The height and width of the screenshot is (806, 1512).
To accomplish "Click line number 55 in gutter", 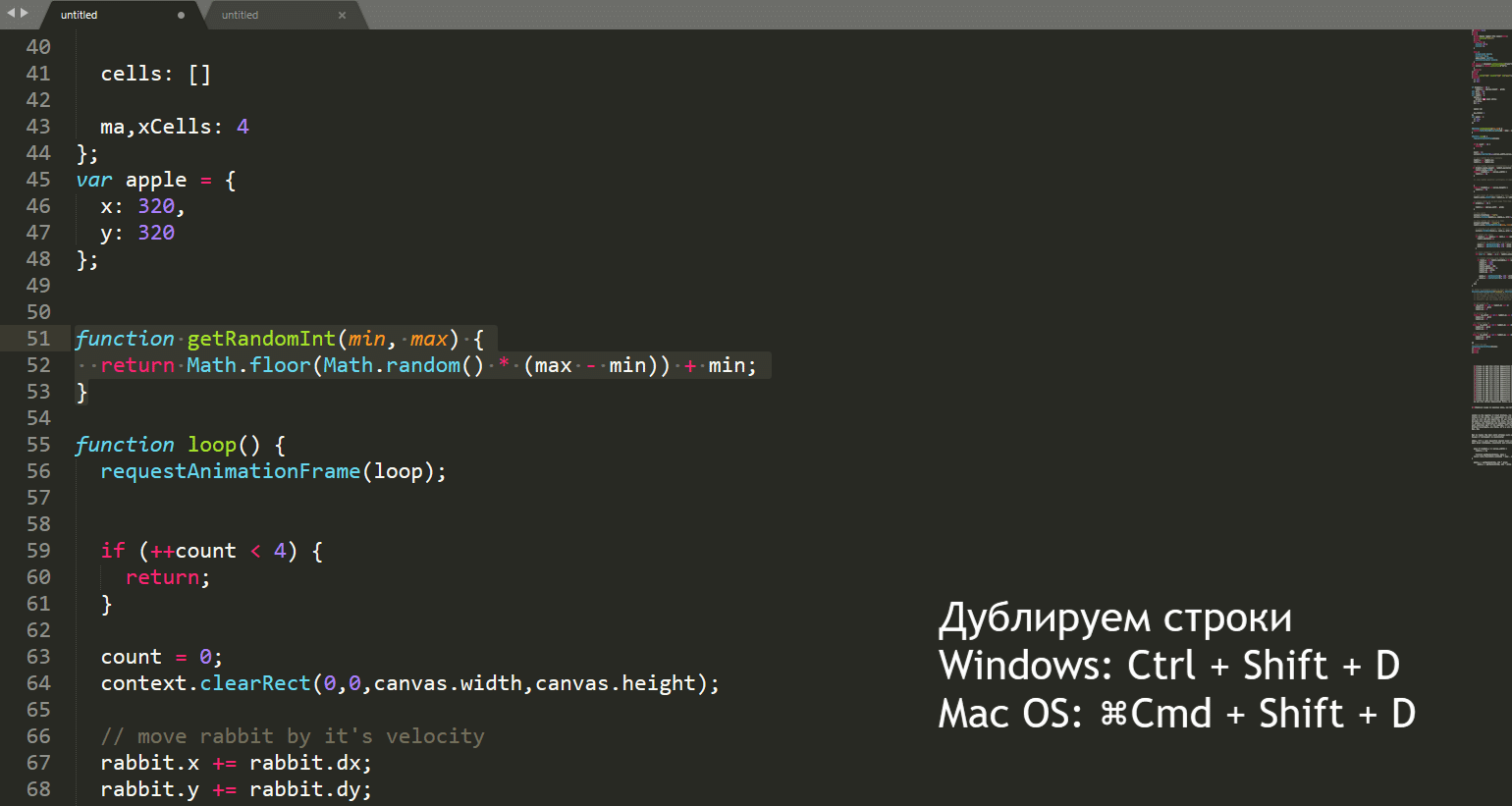I will [38, 445].
